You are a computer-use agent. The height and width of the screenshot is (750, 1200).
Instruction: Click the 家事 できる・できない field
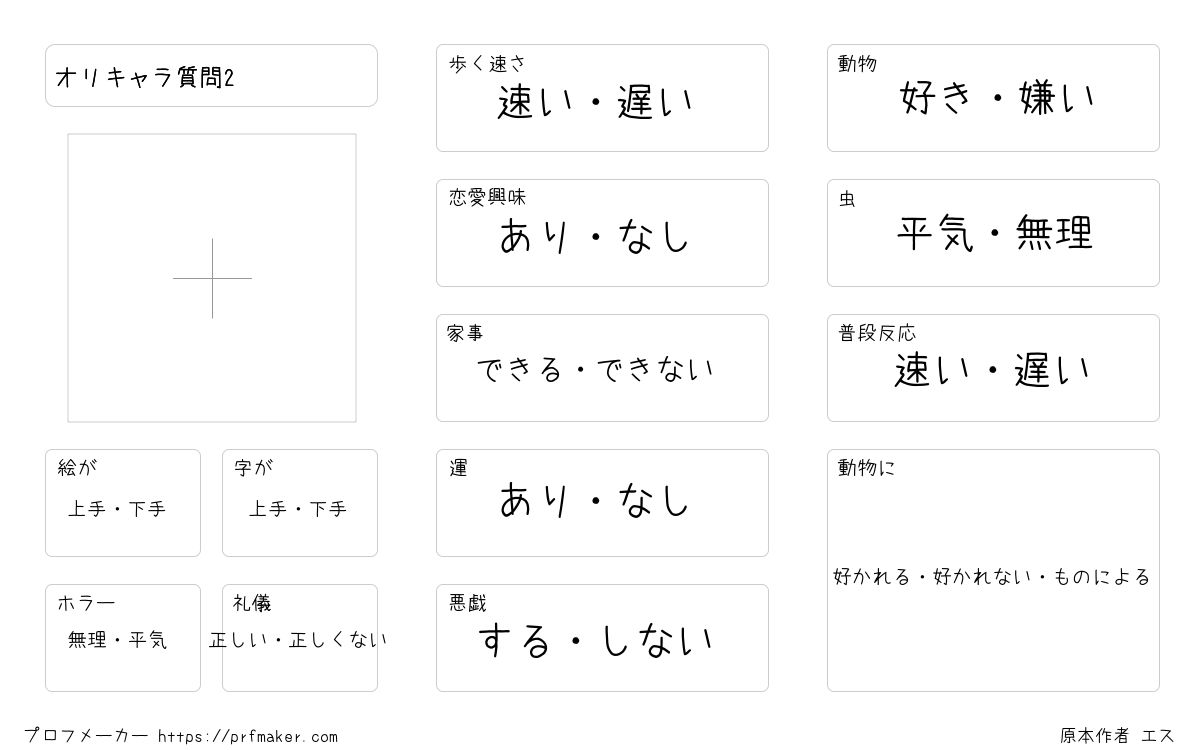point(602,368)
